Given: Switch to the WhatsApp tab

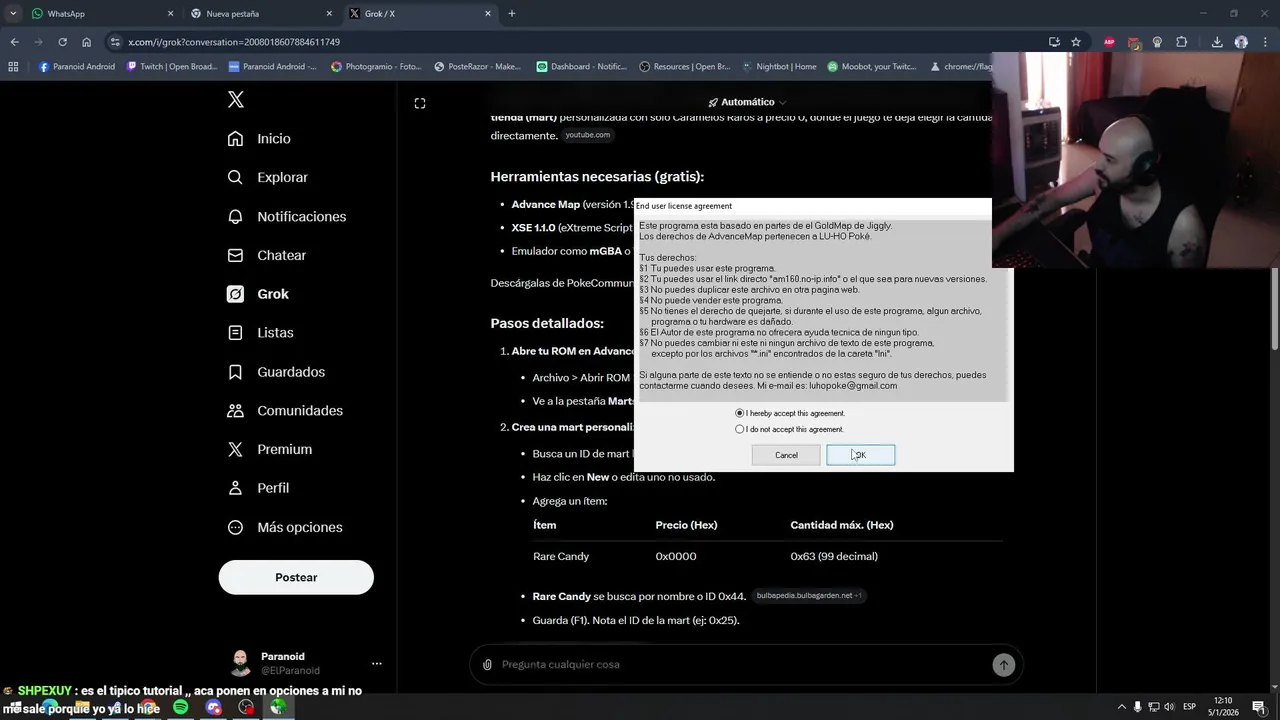Looking at the screenshot, I should [100, 13].
